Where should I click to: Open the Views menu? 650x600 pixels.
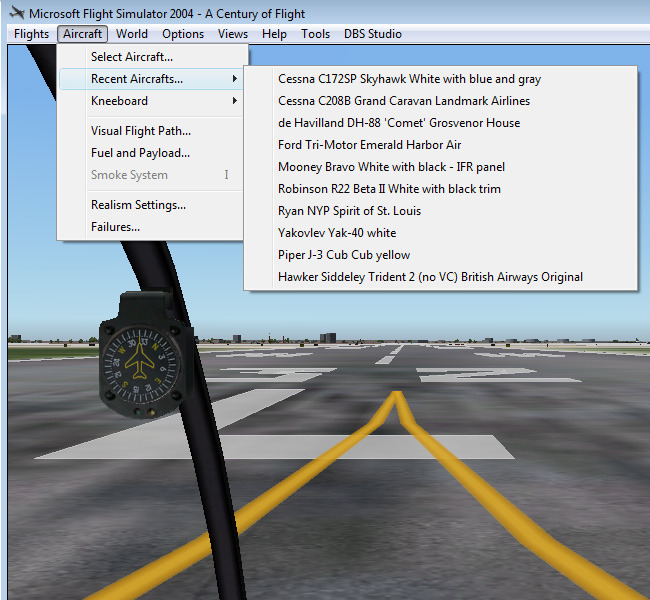[x=233, y=34]
